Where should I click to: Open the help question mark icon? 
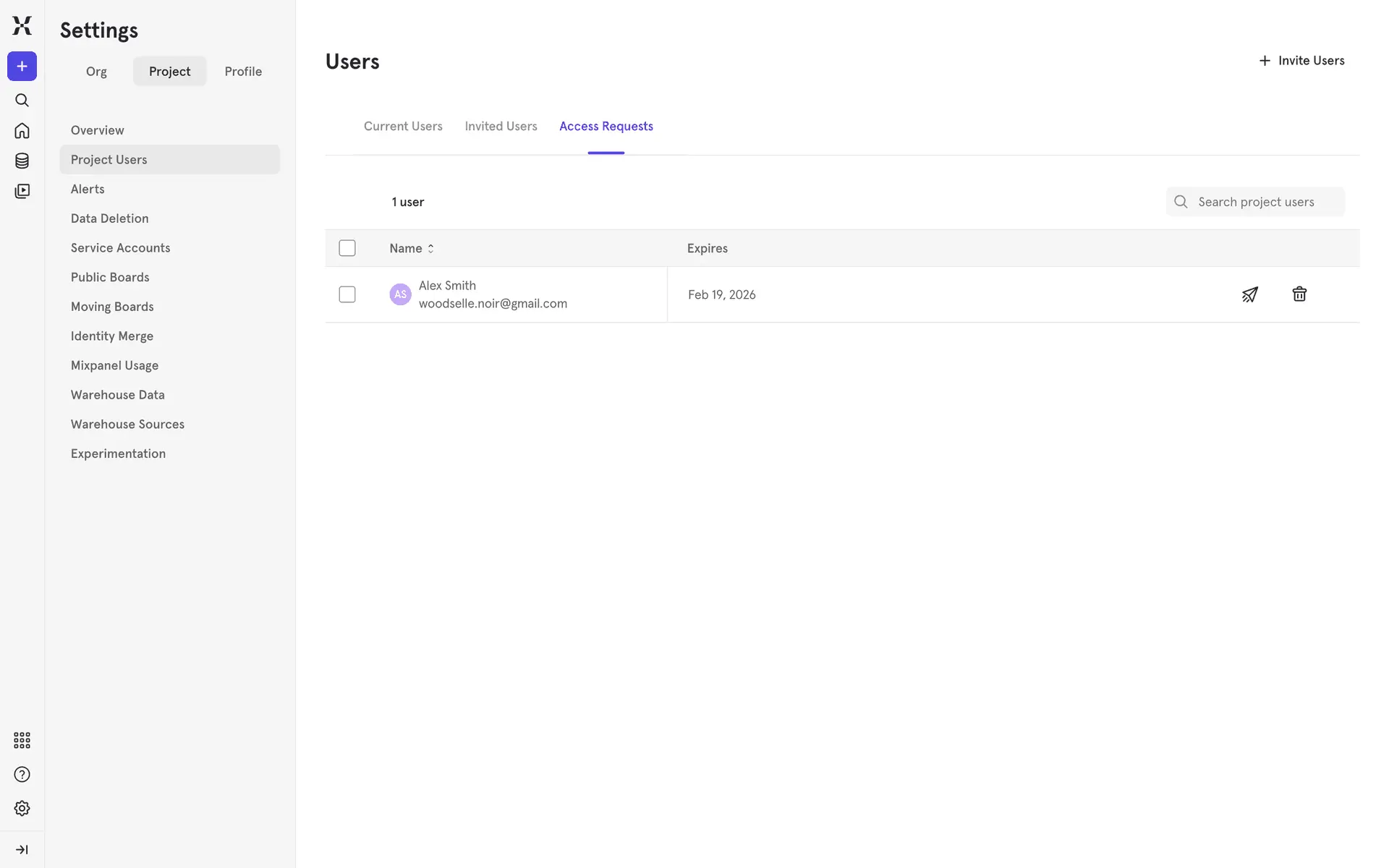coord(22,775)
